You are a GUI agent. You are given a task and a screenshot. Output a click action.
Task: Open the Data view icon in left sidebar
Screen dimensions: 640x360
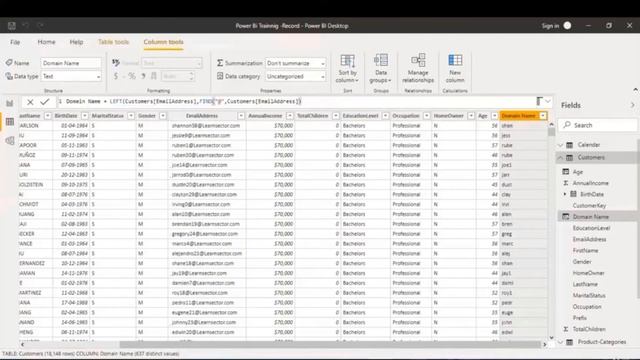(x=10, y=122)
